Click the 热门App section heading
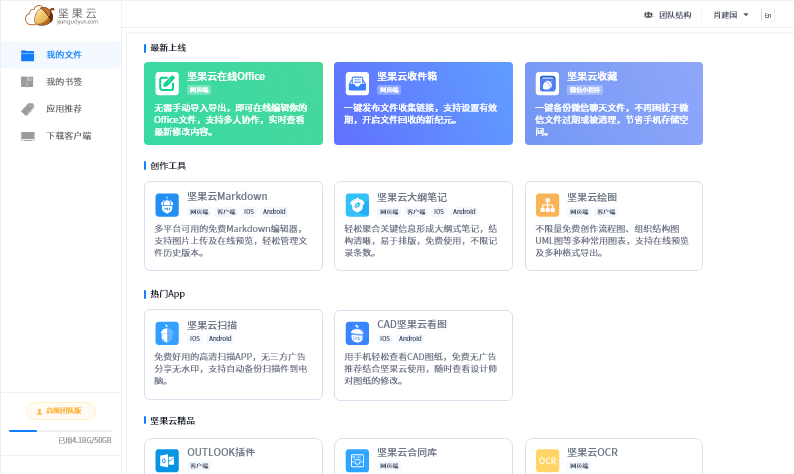 pos(168,294)
